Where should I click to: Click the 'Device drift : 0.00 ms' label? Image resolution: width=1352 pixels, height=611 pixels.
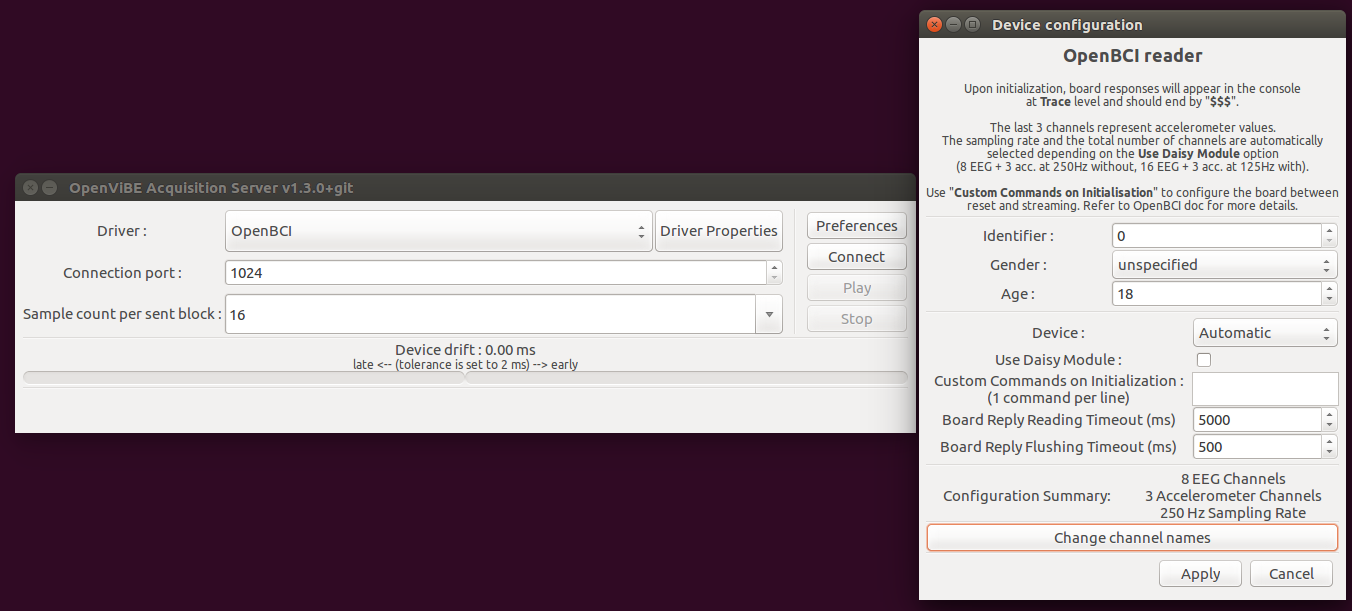465,350
